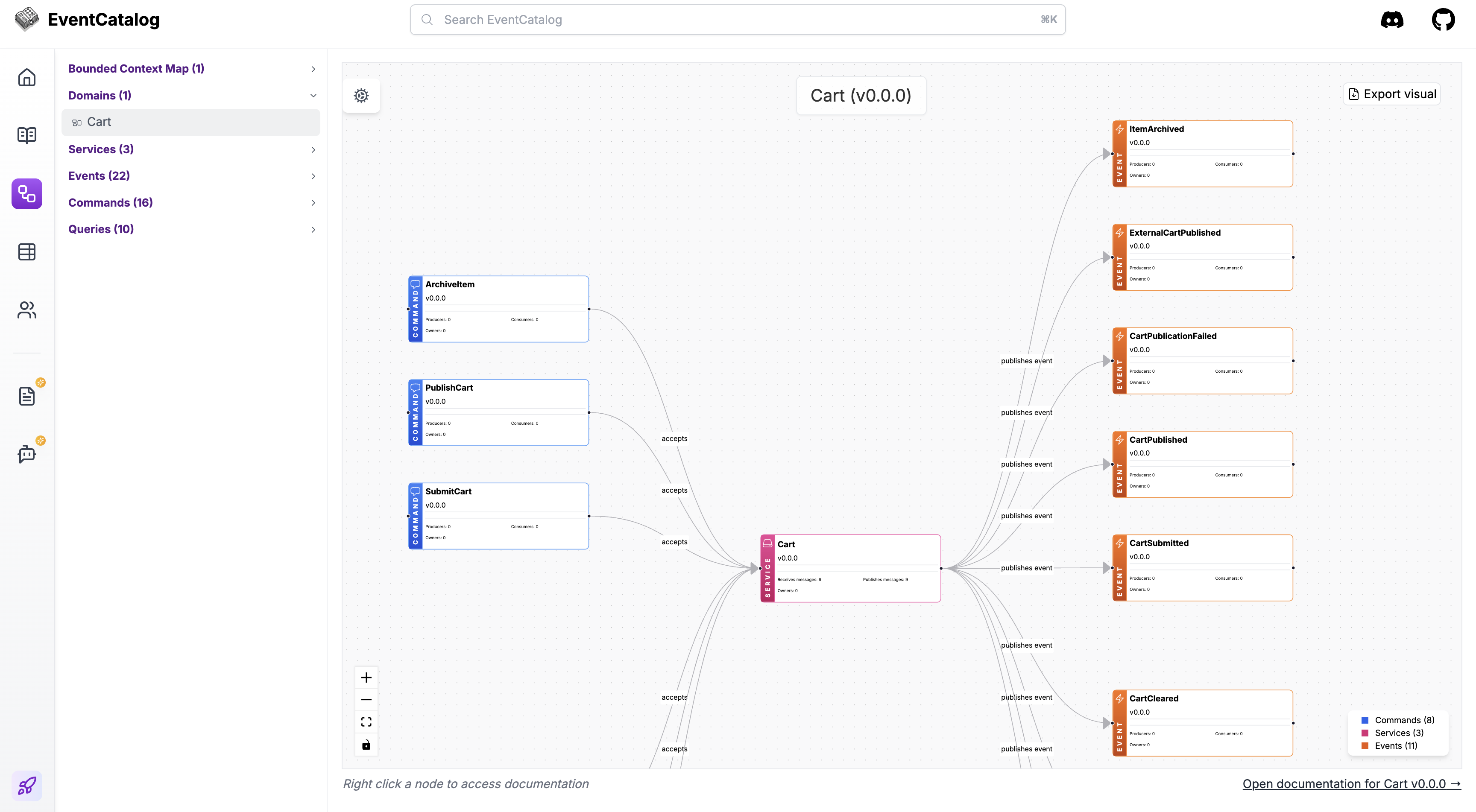Select the ExternalCartPublished event node title

click(x=1174, y=233)
